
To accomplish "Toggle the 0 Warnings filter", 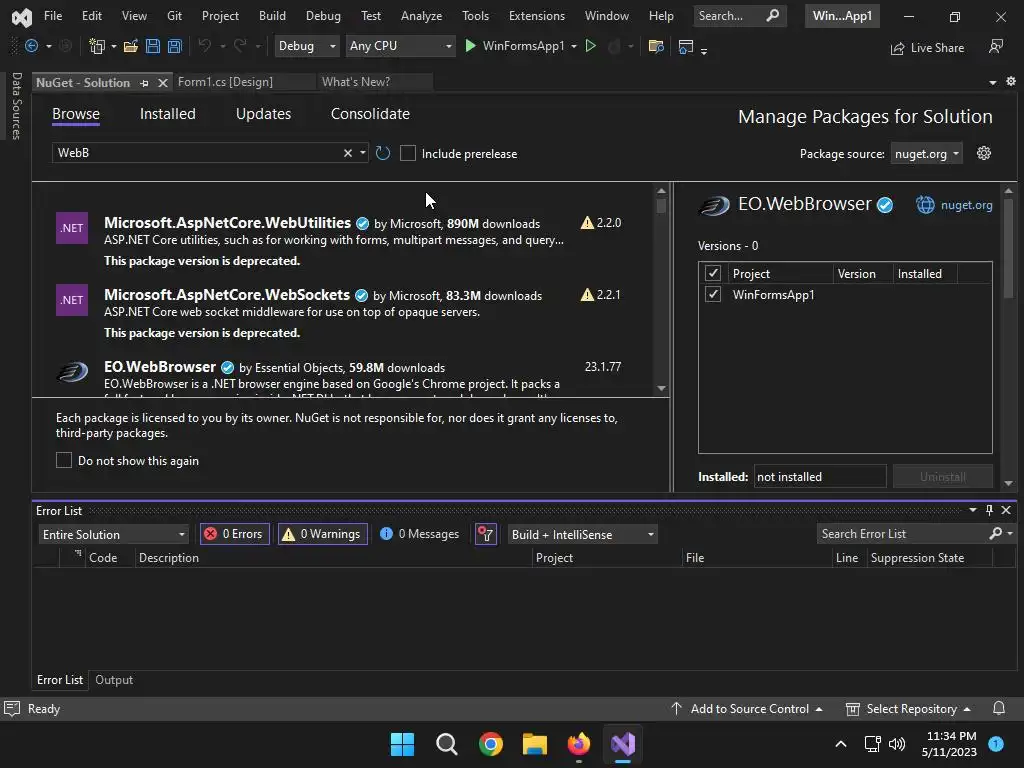I will [x=323, y=534].
